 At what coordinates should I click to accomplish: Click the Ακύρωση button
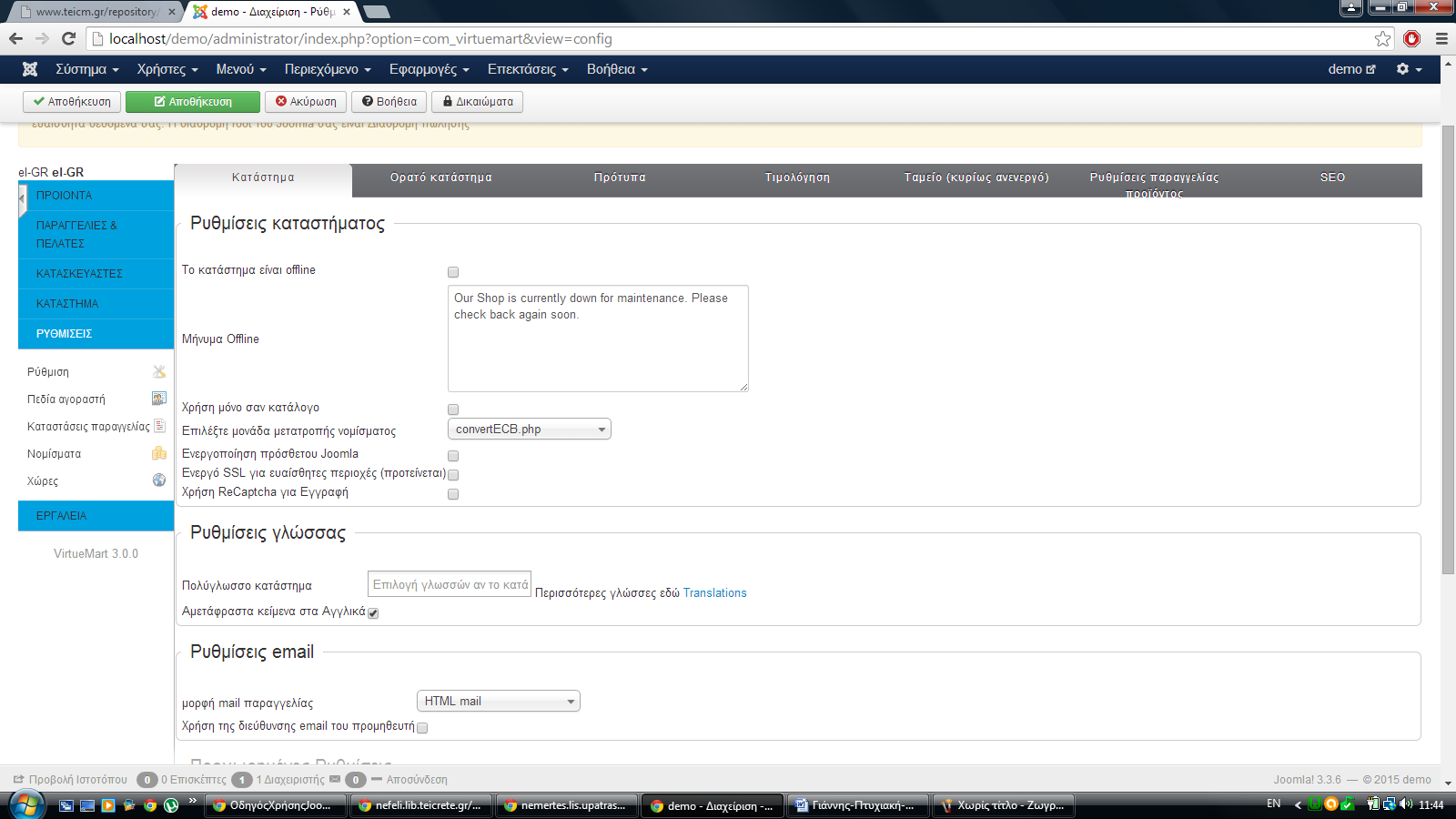(x=306, y=101)
